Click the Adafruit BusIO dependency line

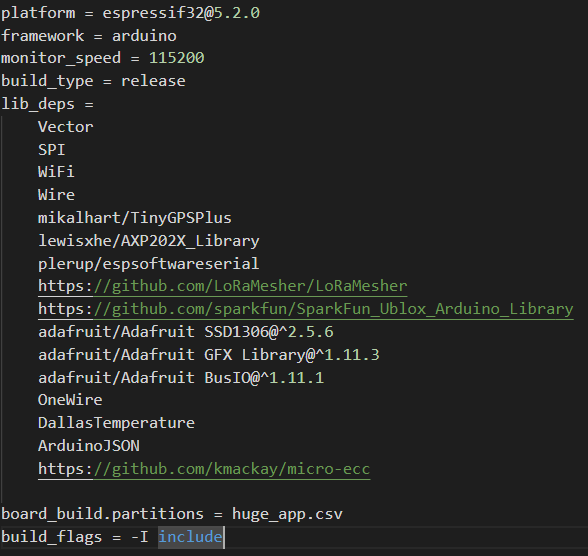click(181, 378)
